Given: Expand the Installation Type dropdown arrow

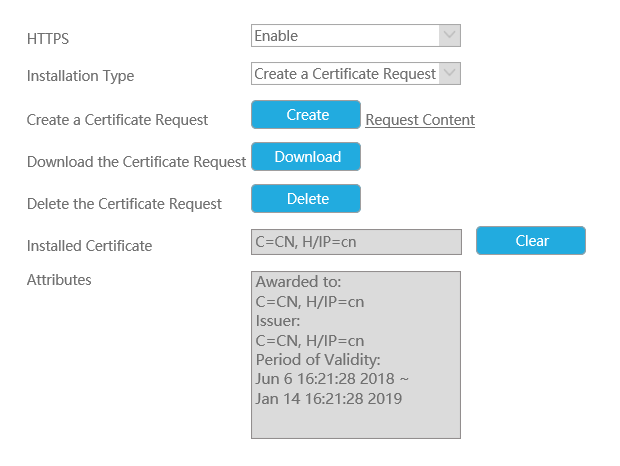Looking at the screenshot, I should [x=450, y=74].
